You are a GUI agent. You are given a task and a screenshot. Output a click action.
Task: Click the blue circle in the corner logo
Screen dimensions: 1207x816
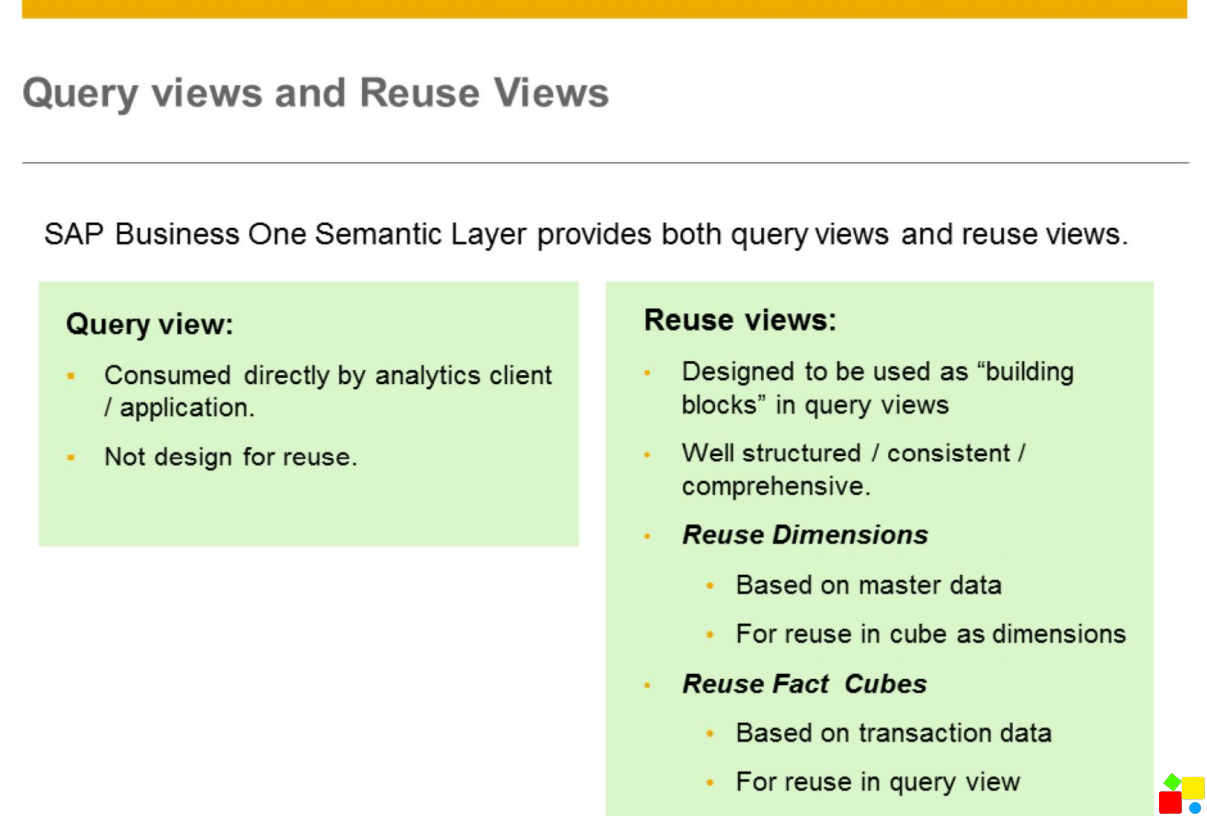click(1195, 808)
